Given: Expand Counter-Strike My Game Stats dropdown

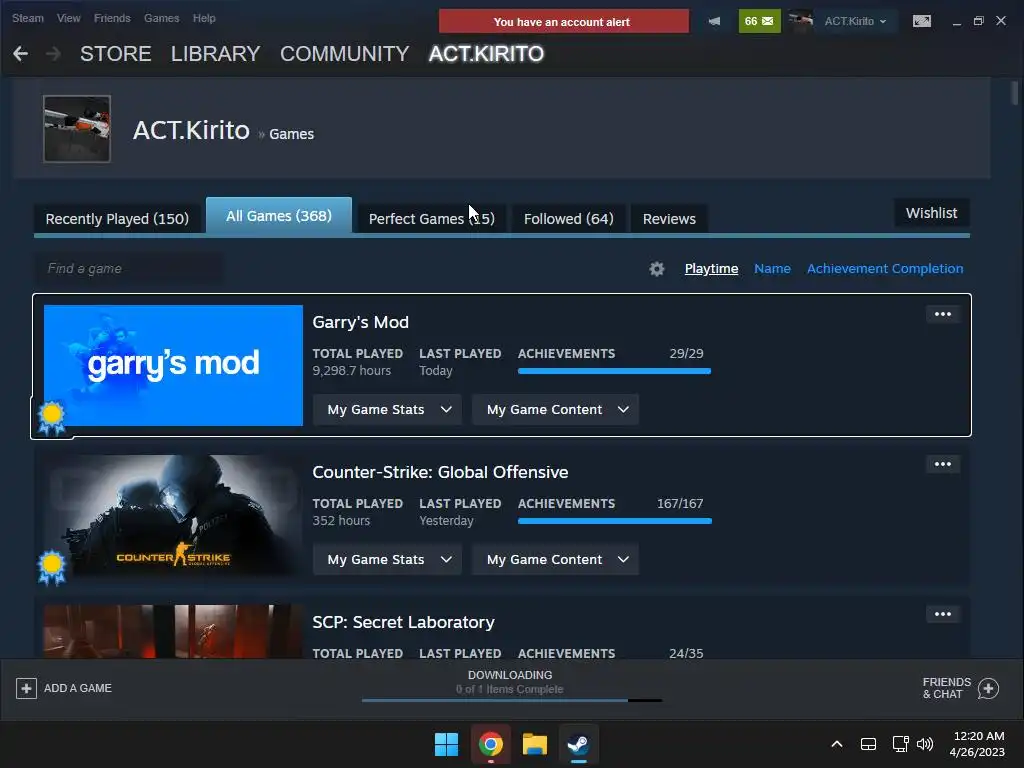Looking at the screenshot, I should click(387, 560).
